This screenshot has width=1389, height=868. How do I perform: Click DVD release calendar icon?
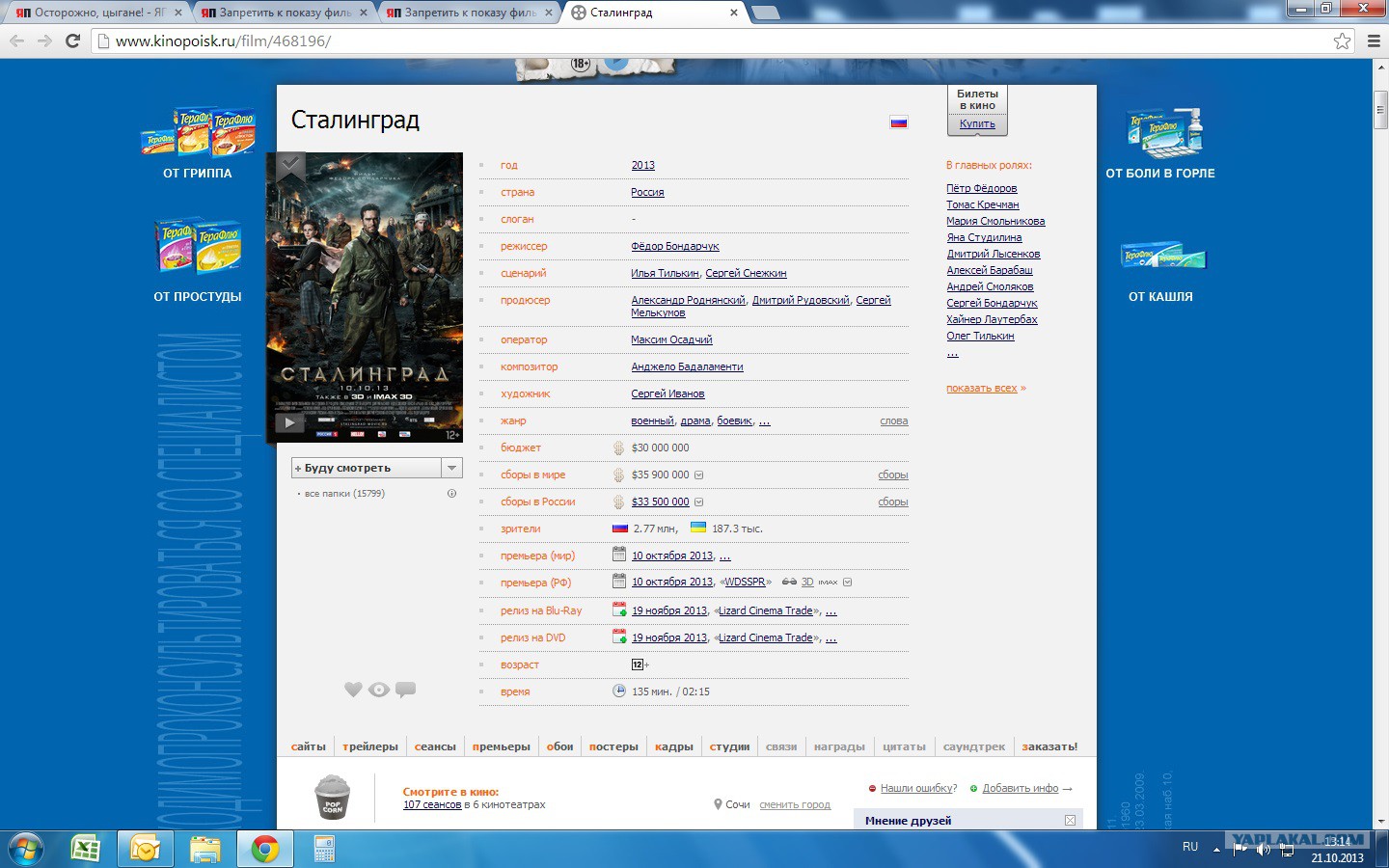point(620,637)
